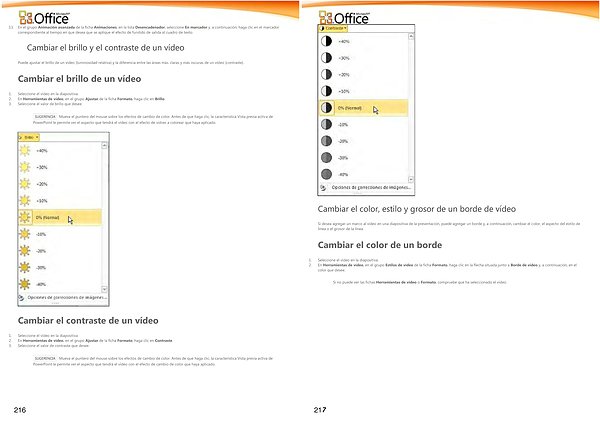Click the 0% (Normal) contrast option

(x=364, y=108)
